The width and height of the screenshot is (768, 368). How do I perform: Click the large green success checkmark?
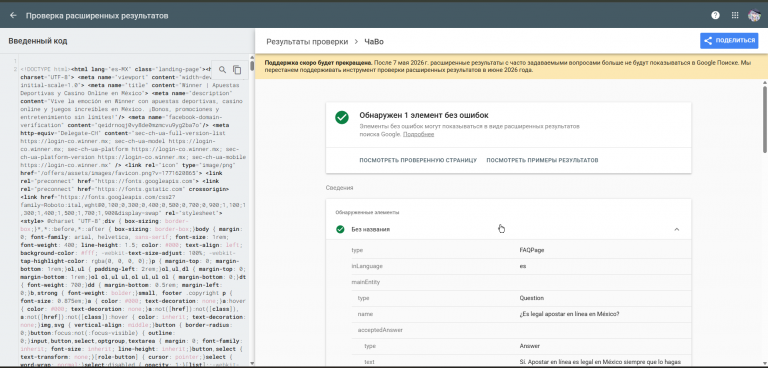pyautogui.click(x=342, y=118)
